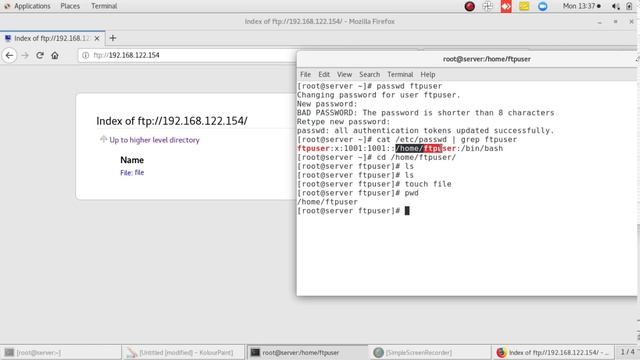Open the terminal Search menu

(369, 74)
